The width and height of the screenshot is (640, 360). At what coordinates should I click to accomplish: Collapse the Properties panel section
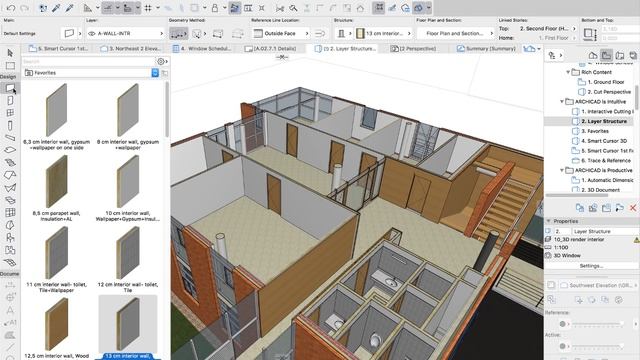[x=549, y=221]
